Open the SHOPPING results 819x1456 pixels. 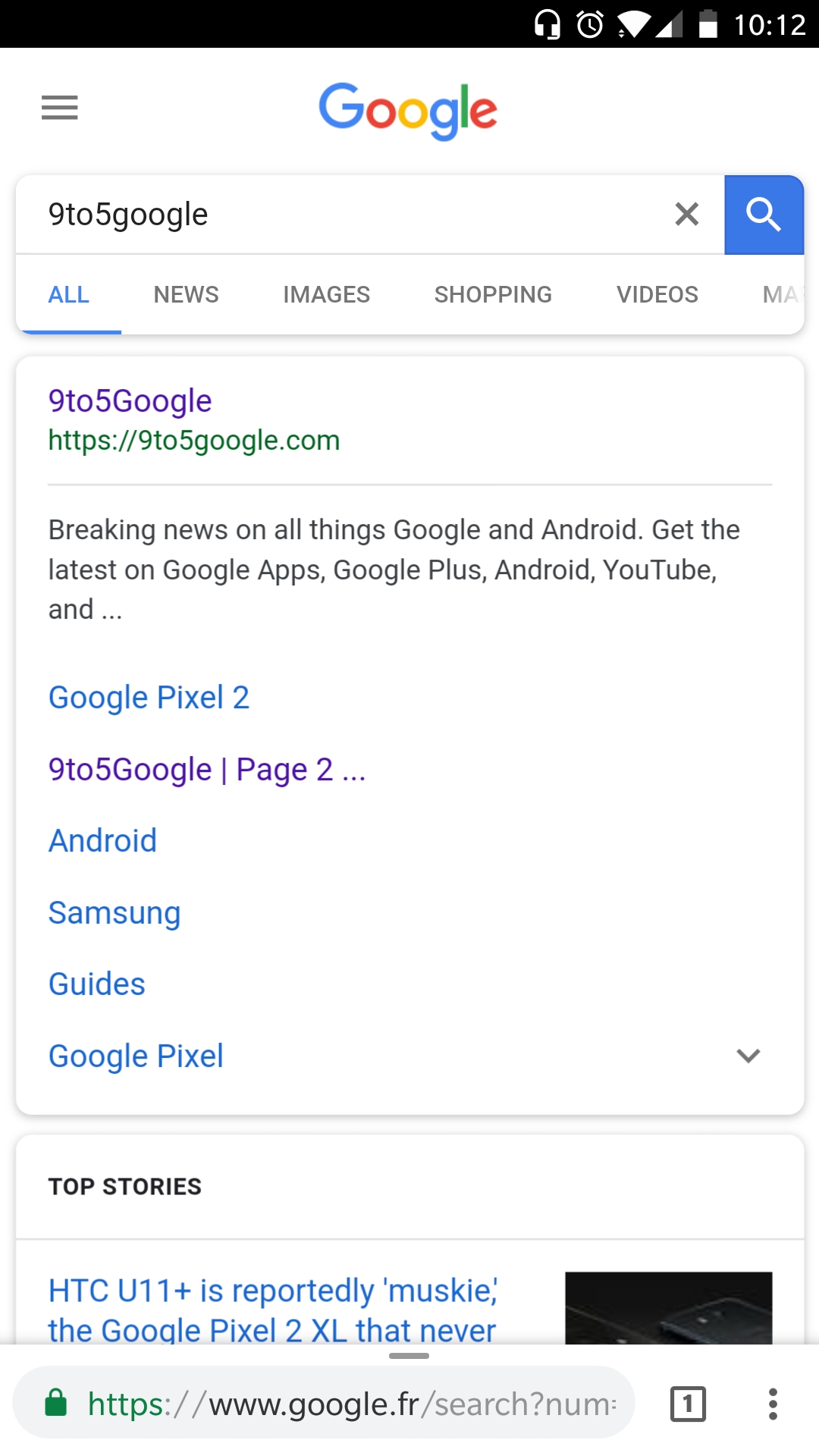(x=493, y=294)
